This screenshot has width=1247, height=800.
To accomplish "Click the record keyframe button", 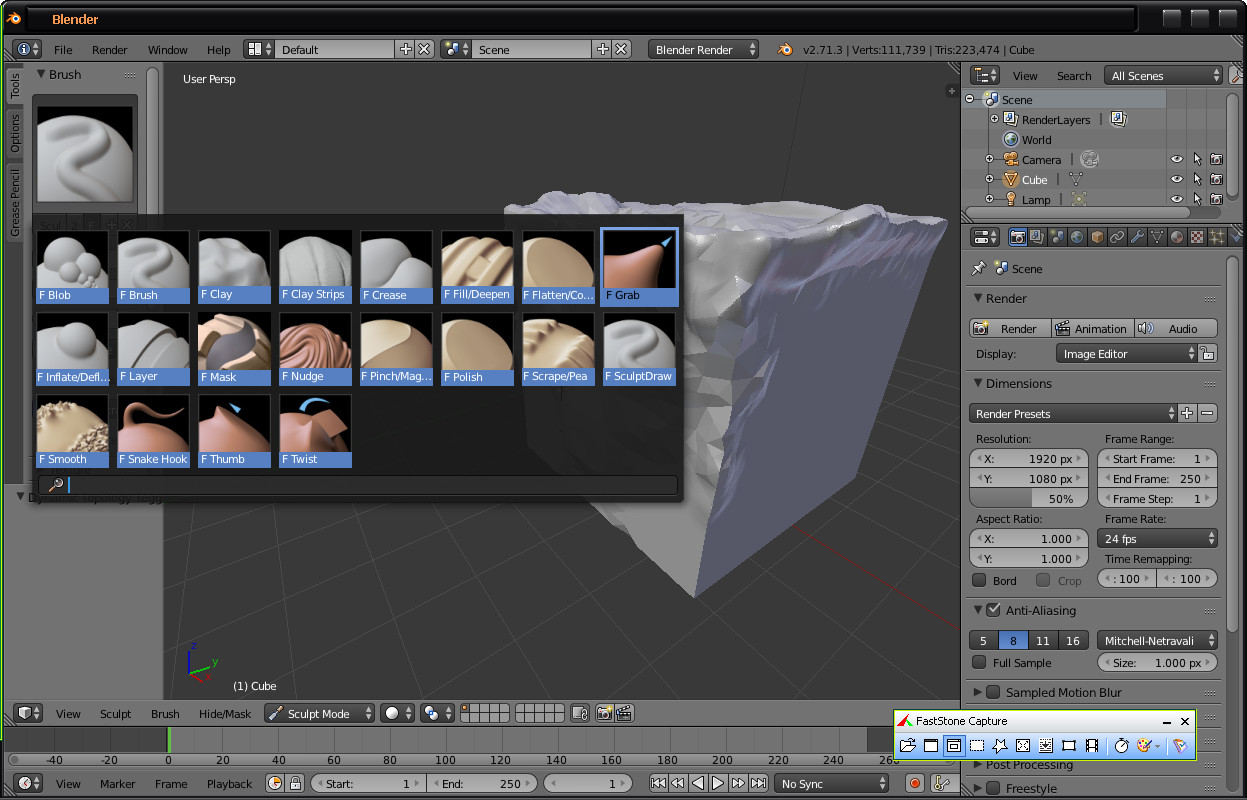I will click(915, 783).
